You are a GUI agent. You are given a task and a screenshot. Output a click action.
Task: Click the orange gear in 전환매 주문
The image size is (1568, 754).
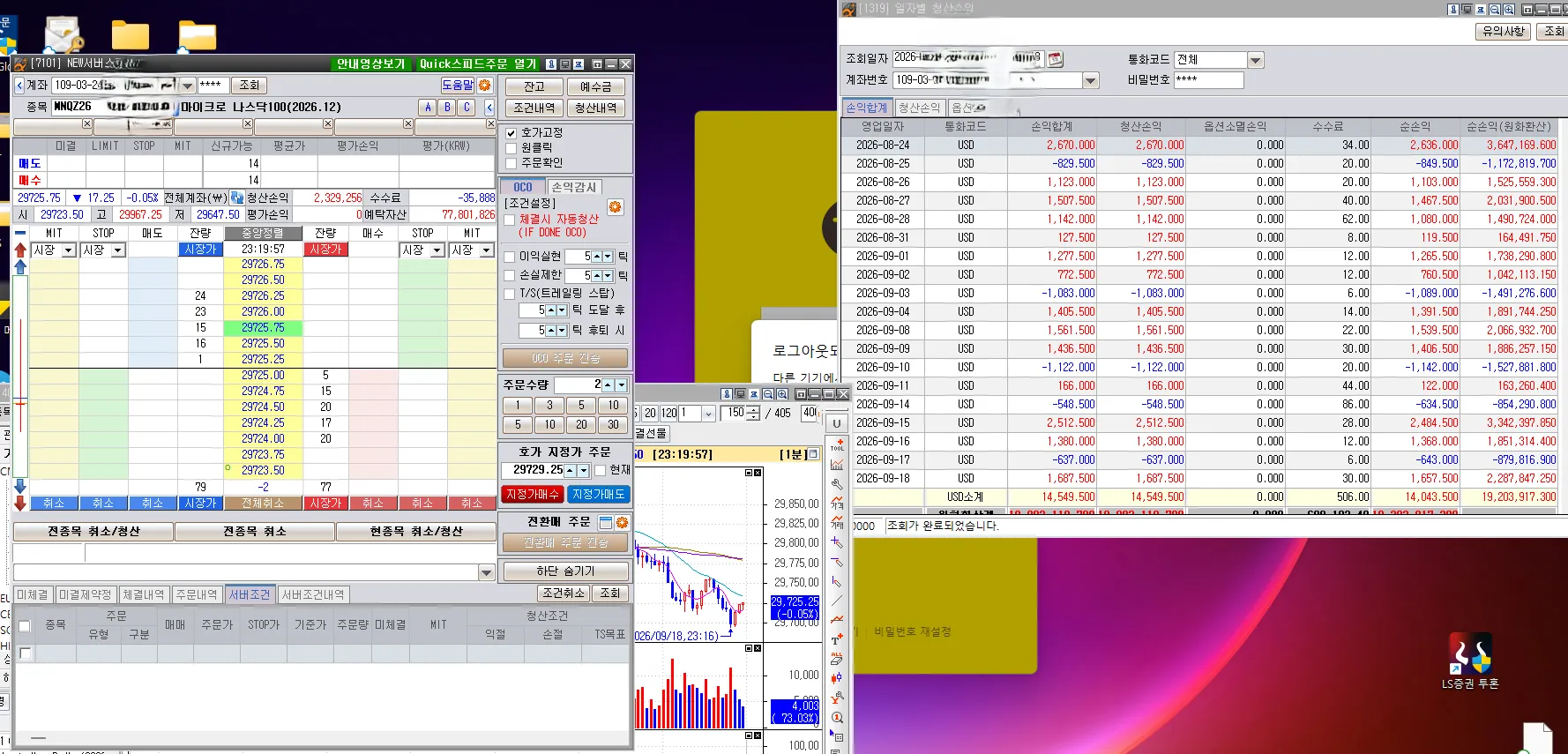pos(623,522)
